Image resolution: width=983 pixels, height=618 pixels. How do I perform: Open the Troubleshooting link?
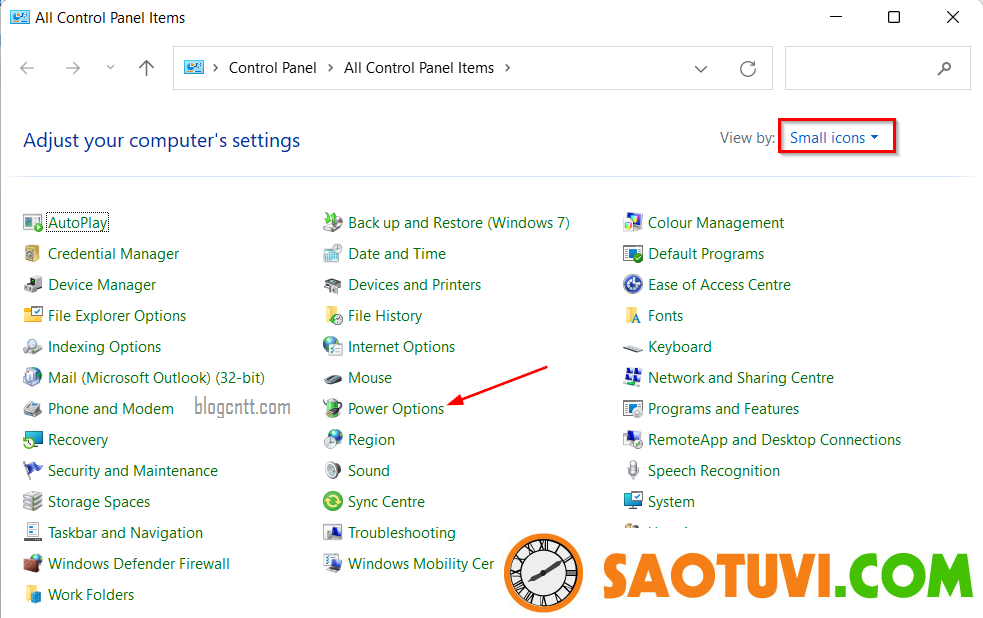coord(402,533)
